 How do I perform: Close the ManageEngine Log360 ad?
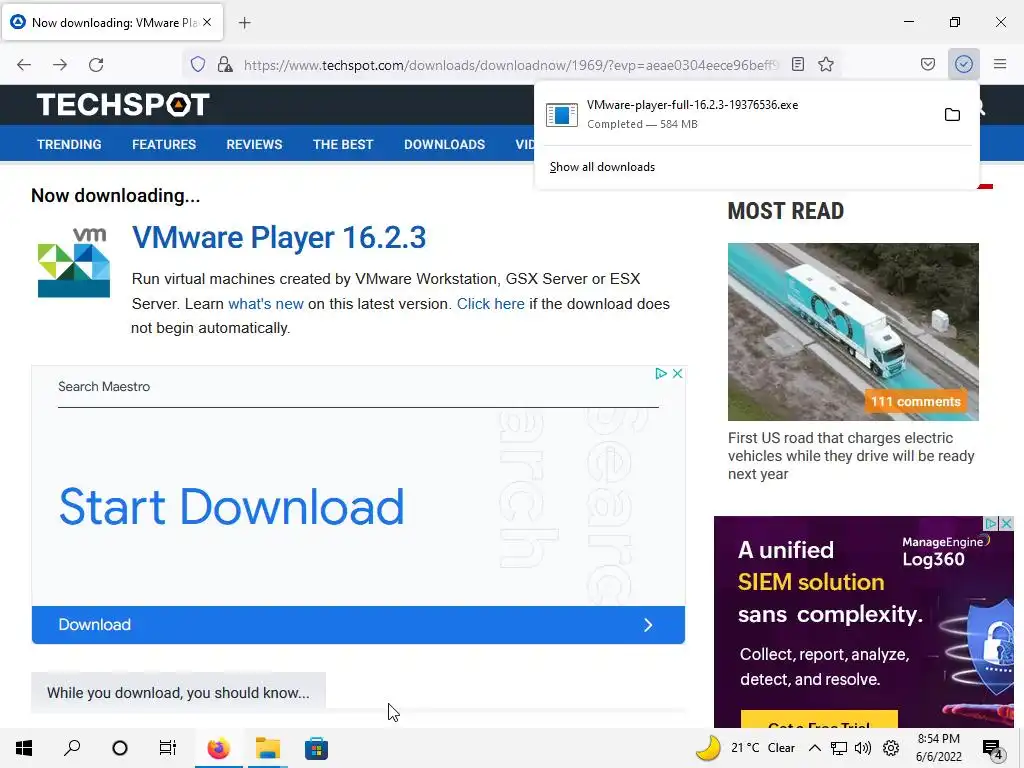[x=1006, y=523]
